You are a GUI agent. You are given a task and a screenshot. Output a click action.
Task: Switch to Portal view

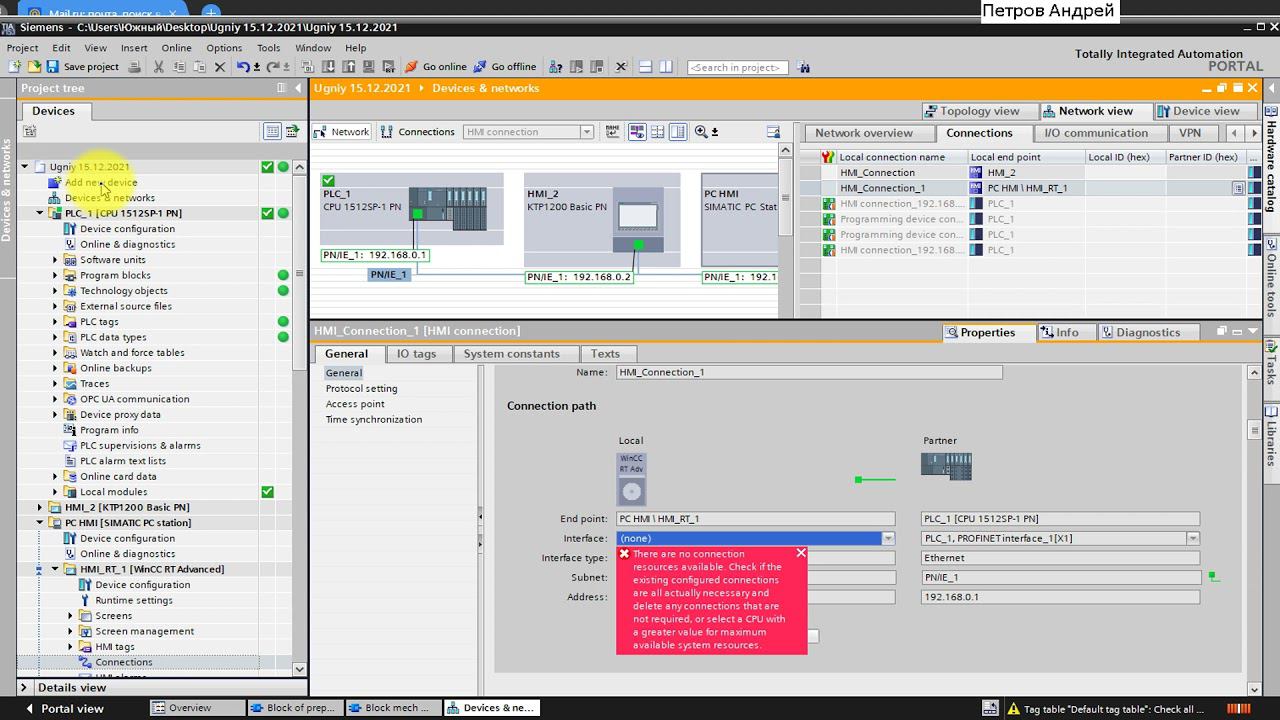[72, 708]
